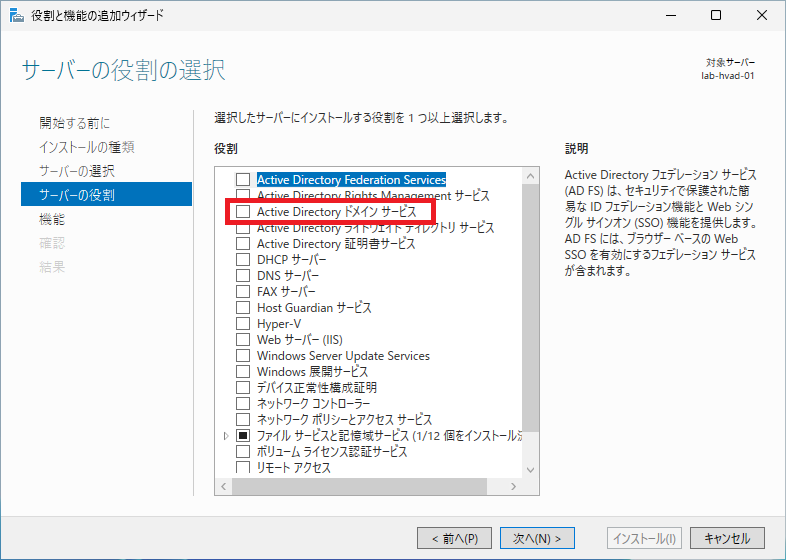The image size is (786, 560).
Task: Select the DHCP サーバー row text
Action: click(292, 260)
